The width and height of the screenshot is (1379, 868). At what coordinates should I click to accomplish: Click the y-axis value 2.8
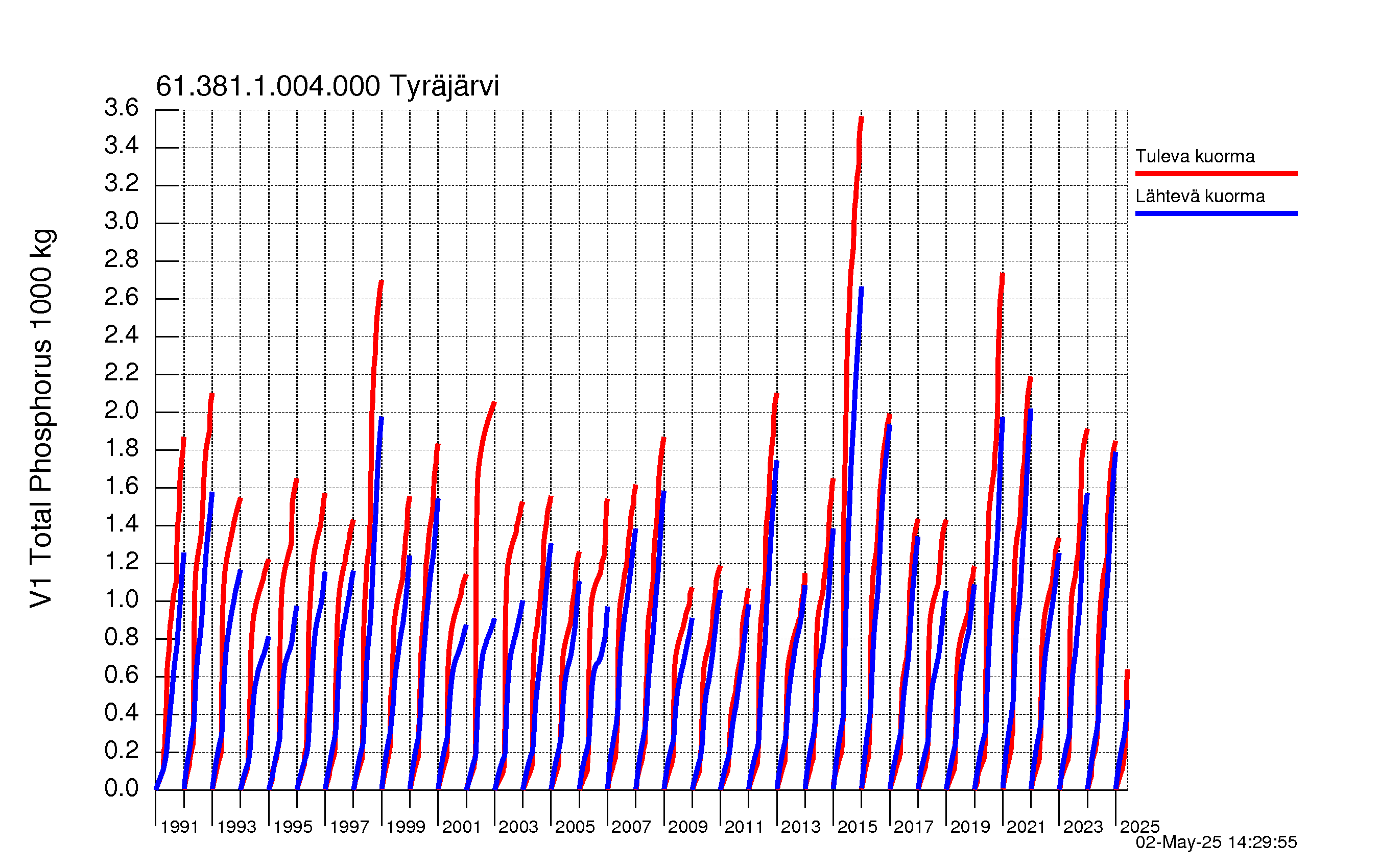click(x=122, y=259)
